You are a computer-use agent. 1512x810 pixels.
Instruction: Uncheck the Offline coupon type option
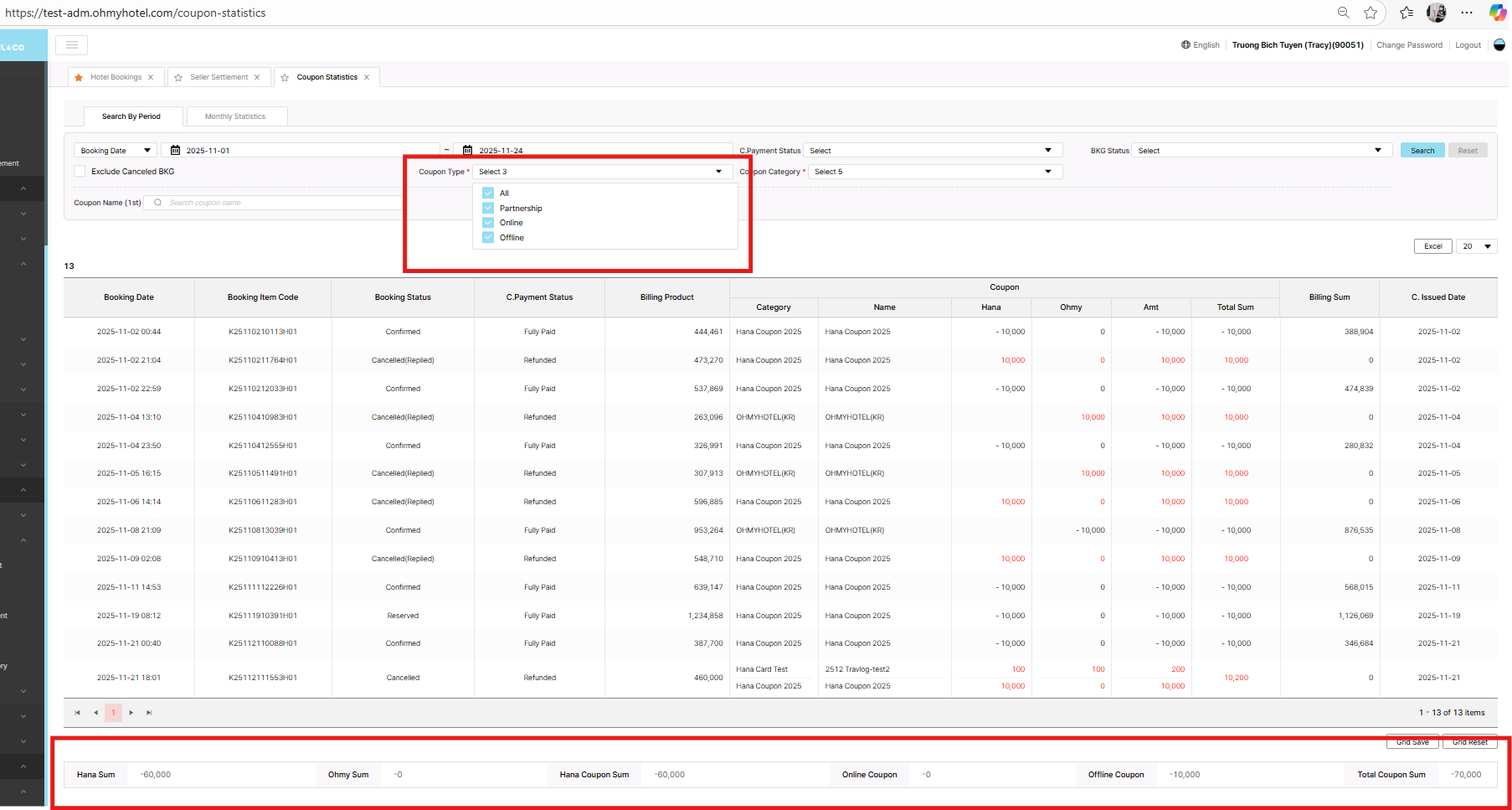tap(488, 238)
